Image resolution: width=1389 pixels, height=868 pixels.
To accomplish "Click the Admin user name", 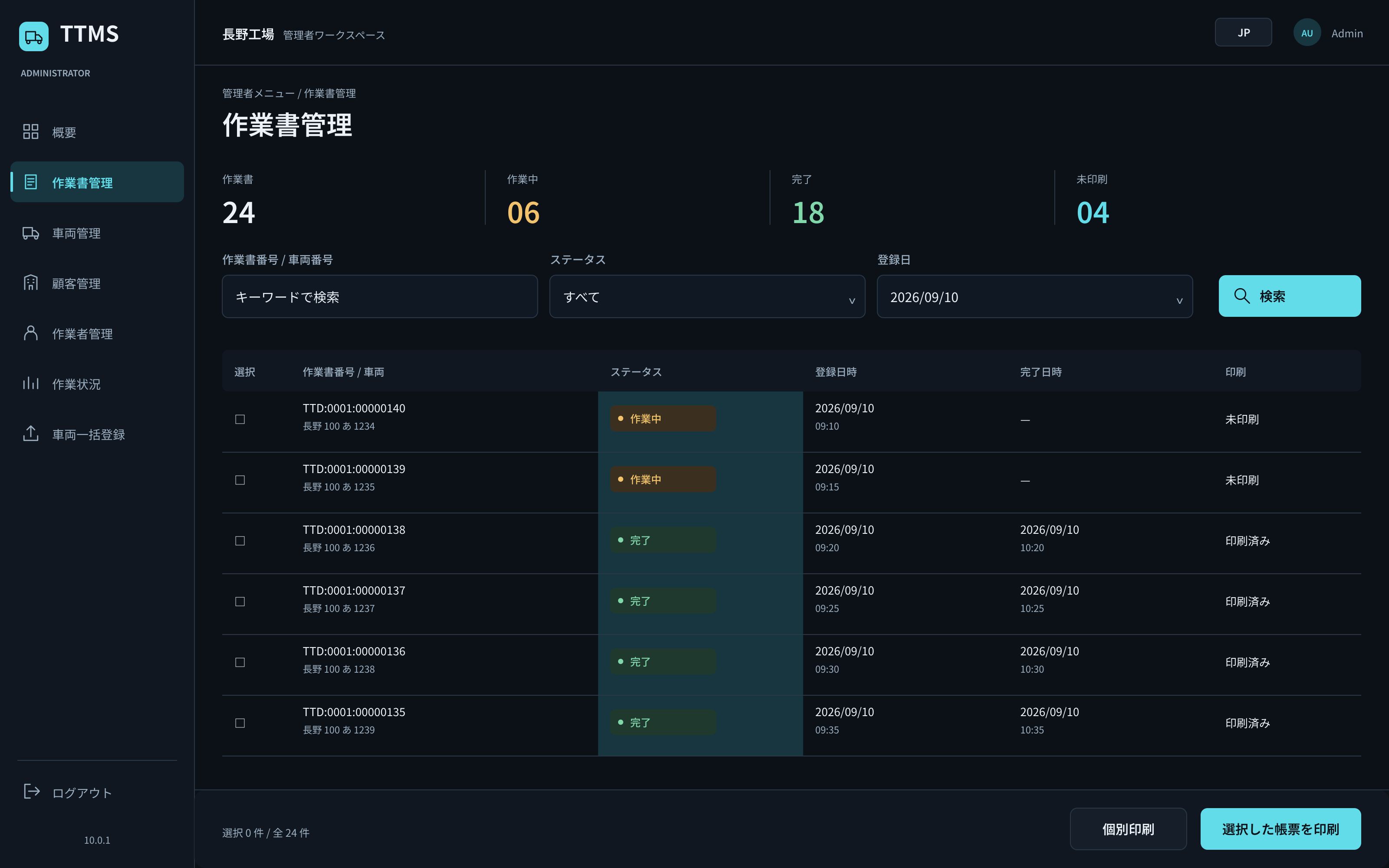I will tap(1346, 33).
